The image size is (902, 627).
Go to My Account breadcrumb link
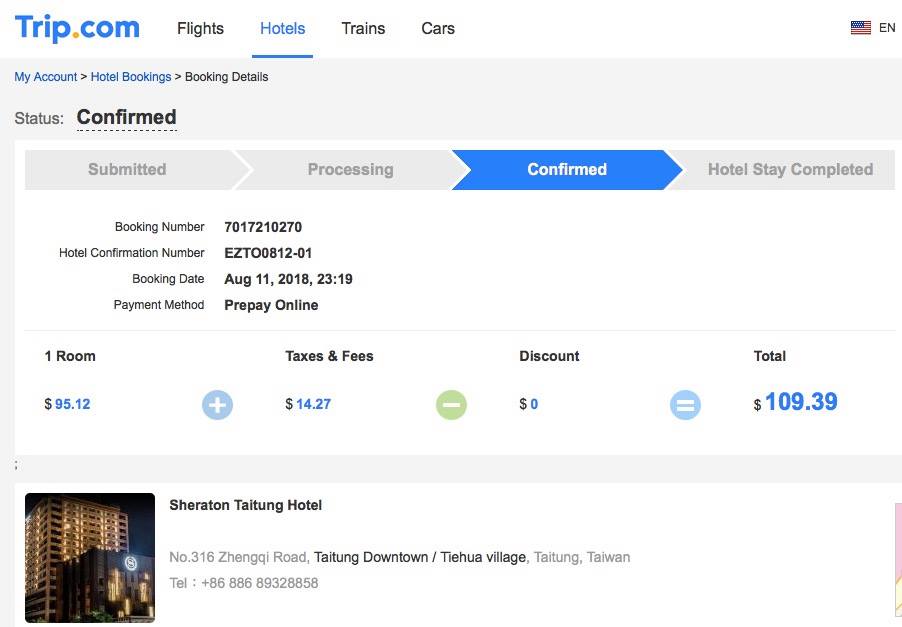(45, 77)
